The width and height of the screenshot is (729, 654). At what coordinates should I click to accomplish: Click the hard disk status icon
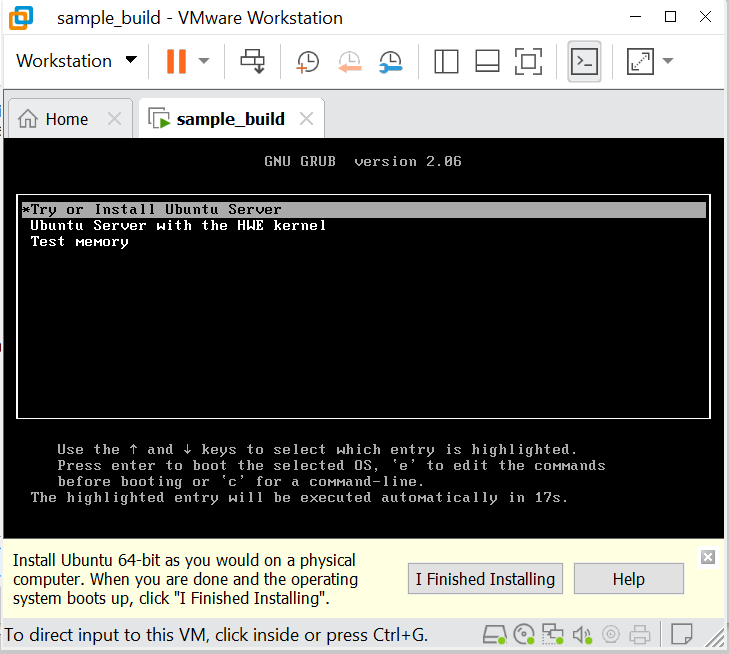(494, 634)
